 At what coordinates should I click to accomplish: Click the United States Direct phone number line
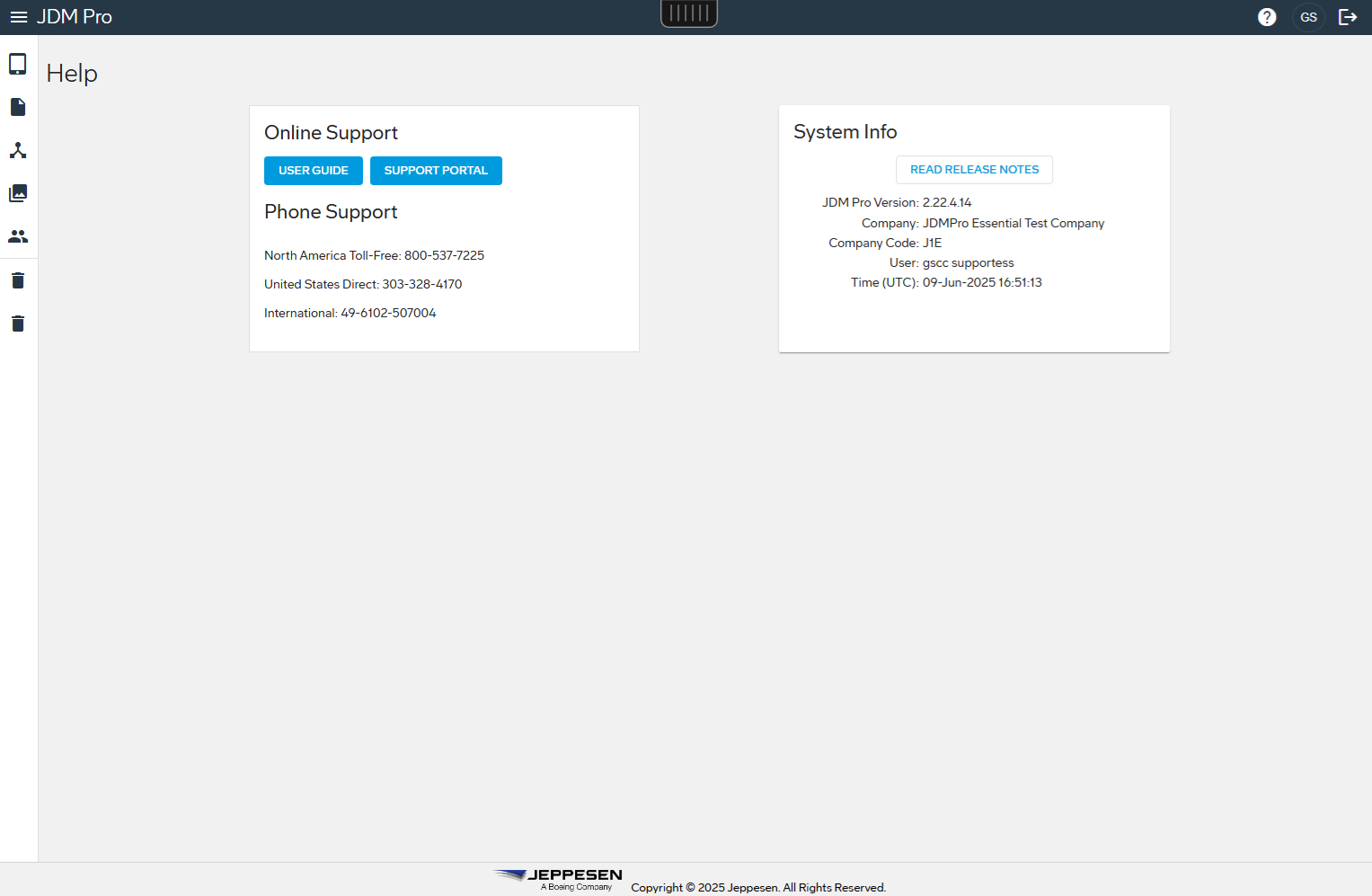pos(363,284)
